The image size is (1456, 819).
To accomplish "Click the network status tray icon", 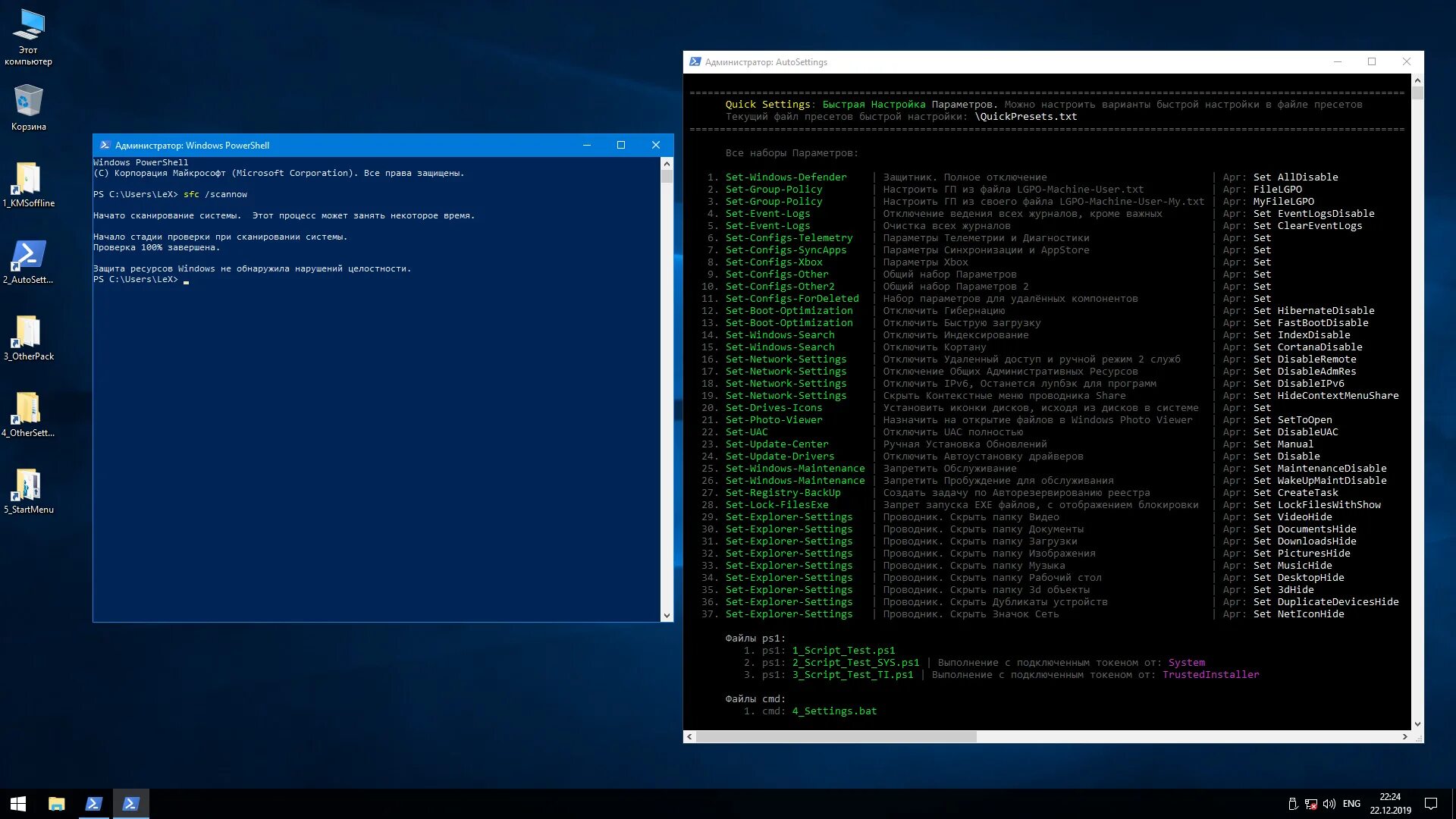I will 1310,804.
